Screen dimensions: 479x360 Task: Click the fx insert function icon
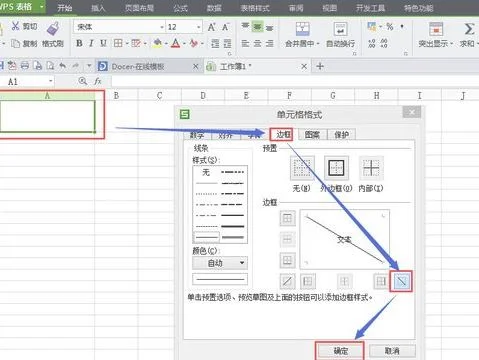[x=98, y=81]
